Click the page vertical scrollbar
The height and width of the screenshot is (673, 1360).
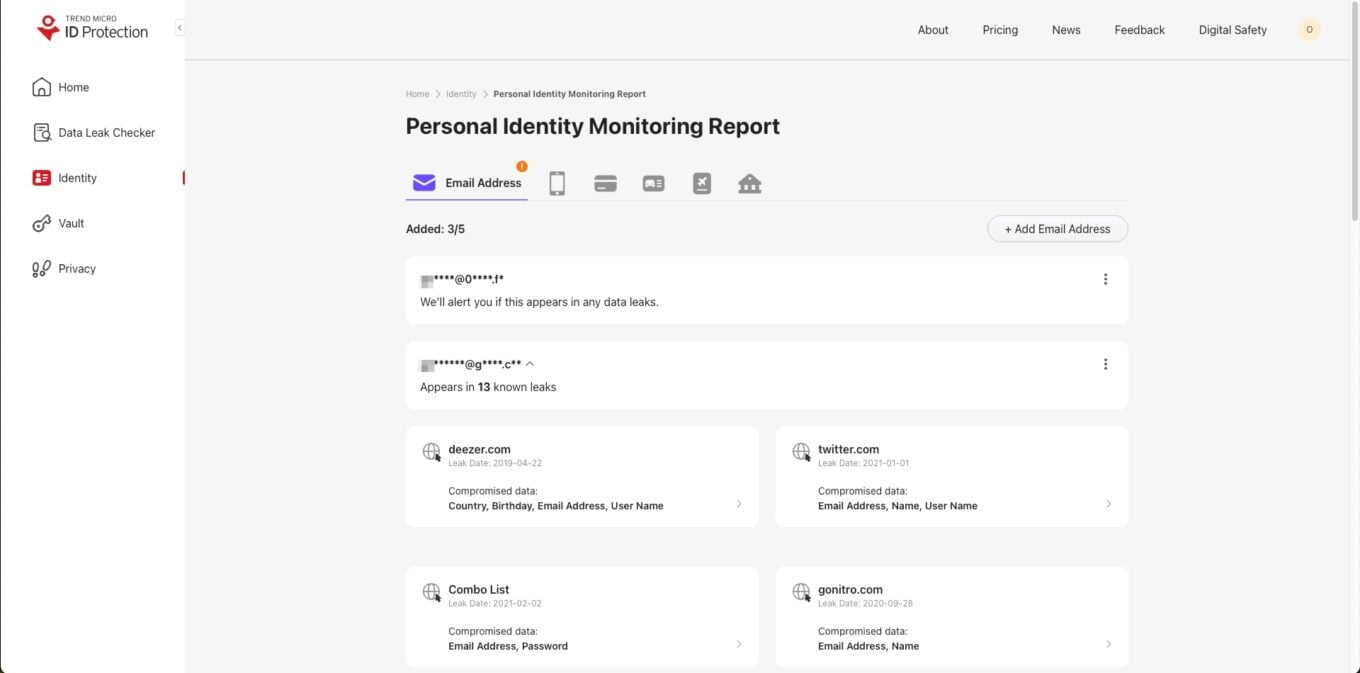pos(1355,110)
